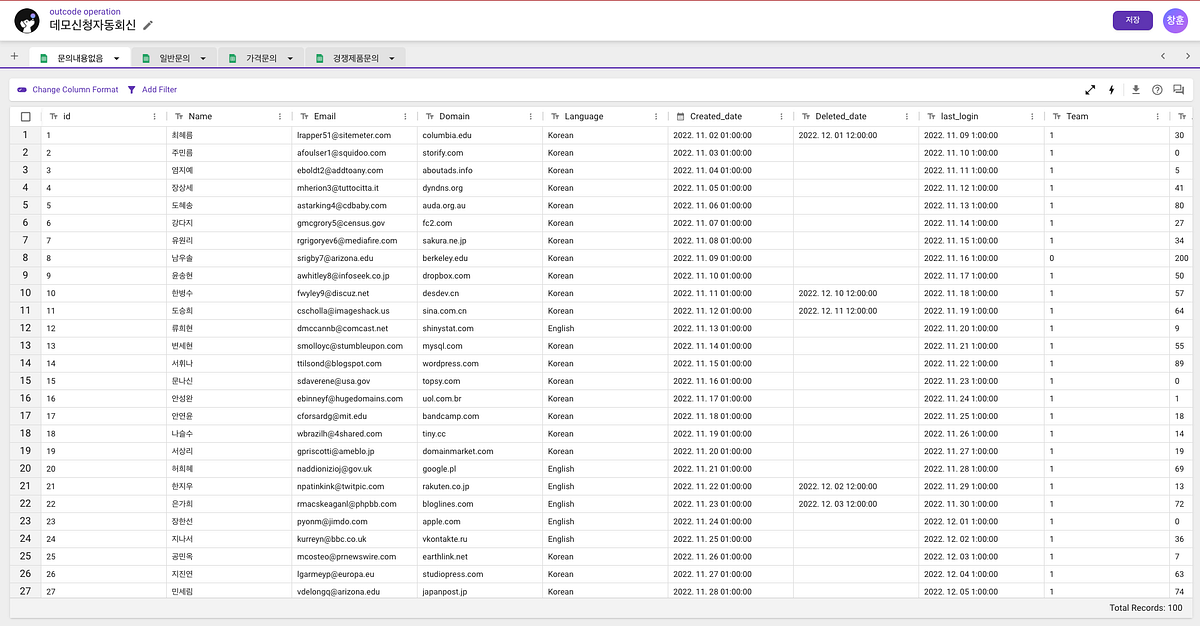Toggle the select-all checkbox in the header
The width and height of the screenshot is (1200, 626).
click(x=25, y=116)
